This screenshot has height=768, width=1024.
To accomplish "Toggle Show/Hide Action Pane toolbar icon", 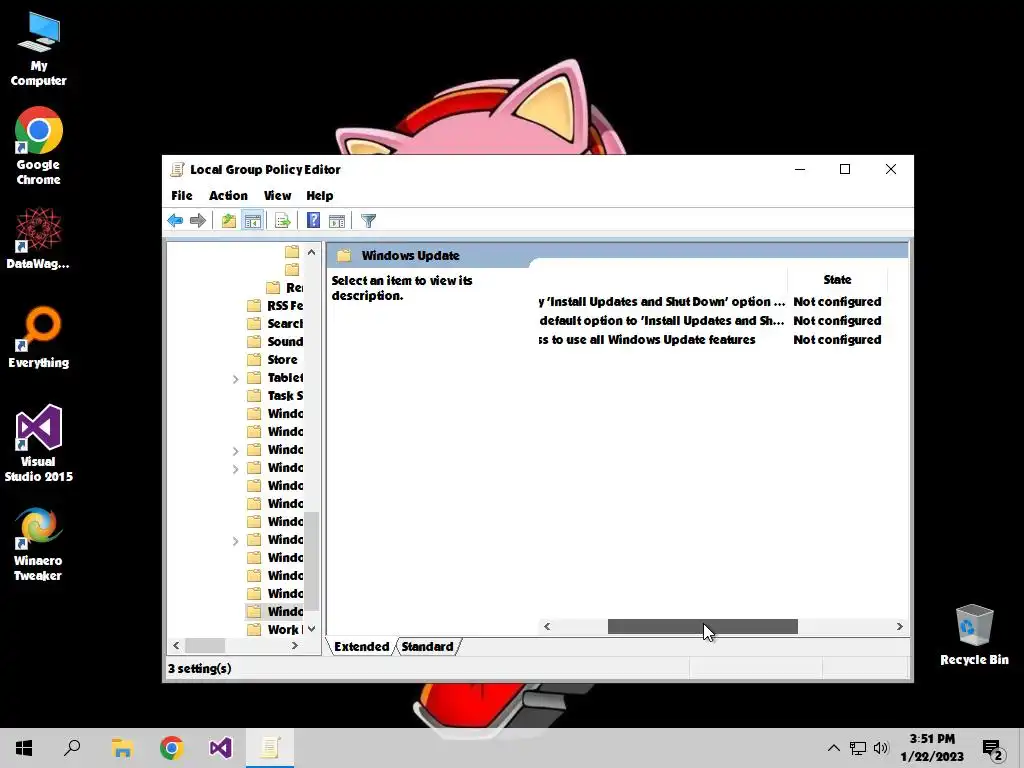I will (x=337, y=221).
